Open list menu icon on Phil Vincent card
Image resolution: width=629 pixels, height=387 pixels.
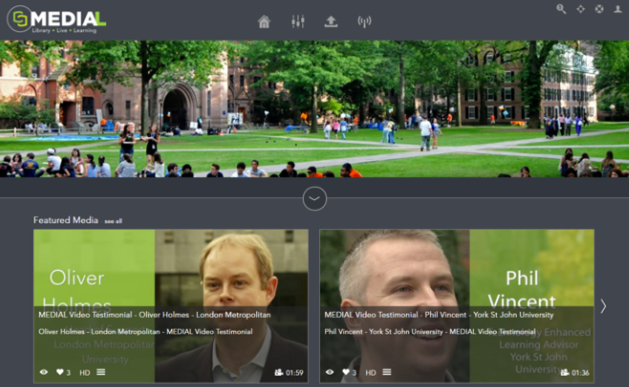click(387, 372)
